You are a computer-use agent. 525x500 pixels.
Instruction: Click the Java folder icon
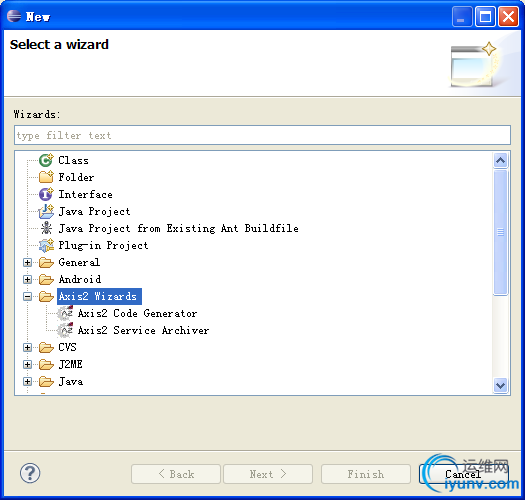click(x=46, y=381)
